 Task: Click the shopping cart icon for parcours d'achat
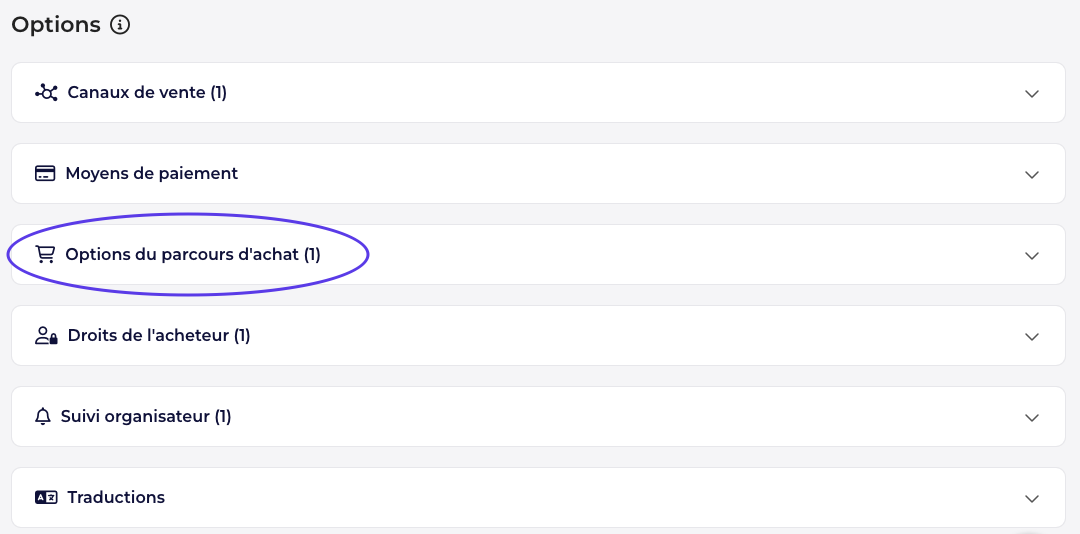coord(45,255)
